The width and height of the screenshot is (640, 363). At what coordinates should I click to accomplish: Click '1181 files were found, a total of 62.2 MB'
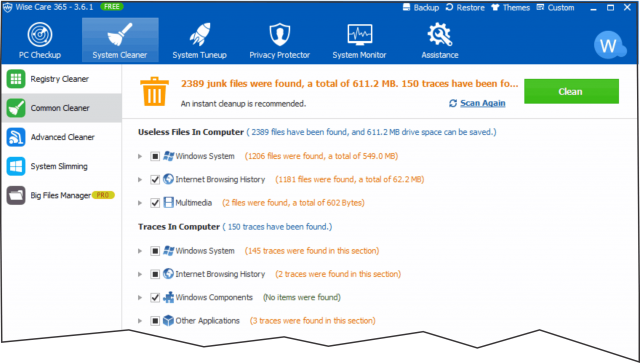tap(350, 179)
